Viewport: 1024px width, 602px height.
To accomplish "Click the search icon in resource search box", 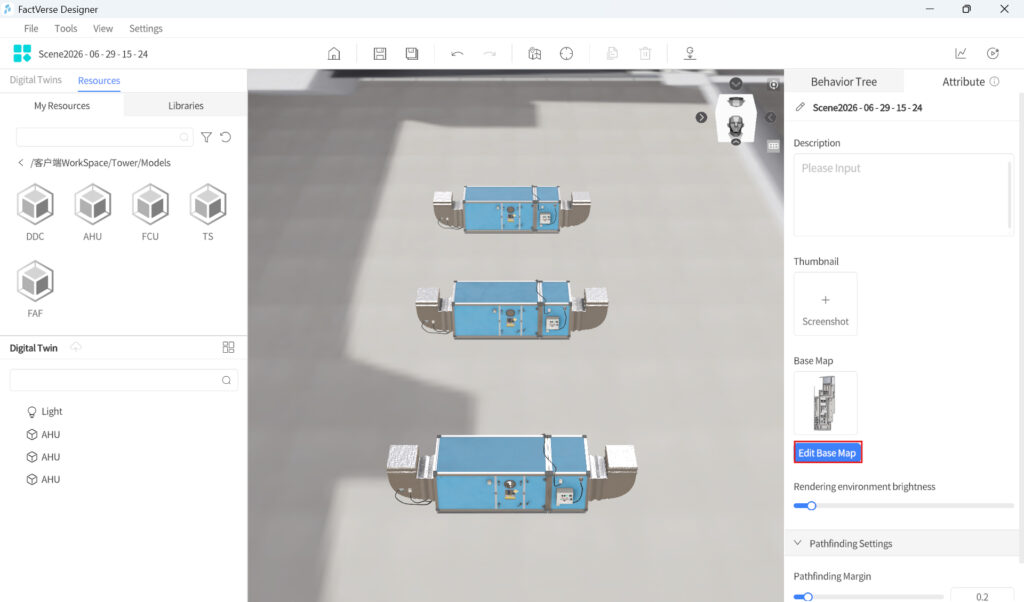I will pyautogui.click(x=184, y=137).
